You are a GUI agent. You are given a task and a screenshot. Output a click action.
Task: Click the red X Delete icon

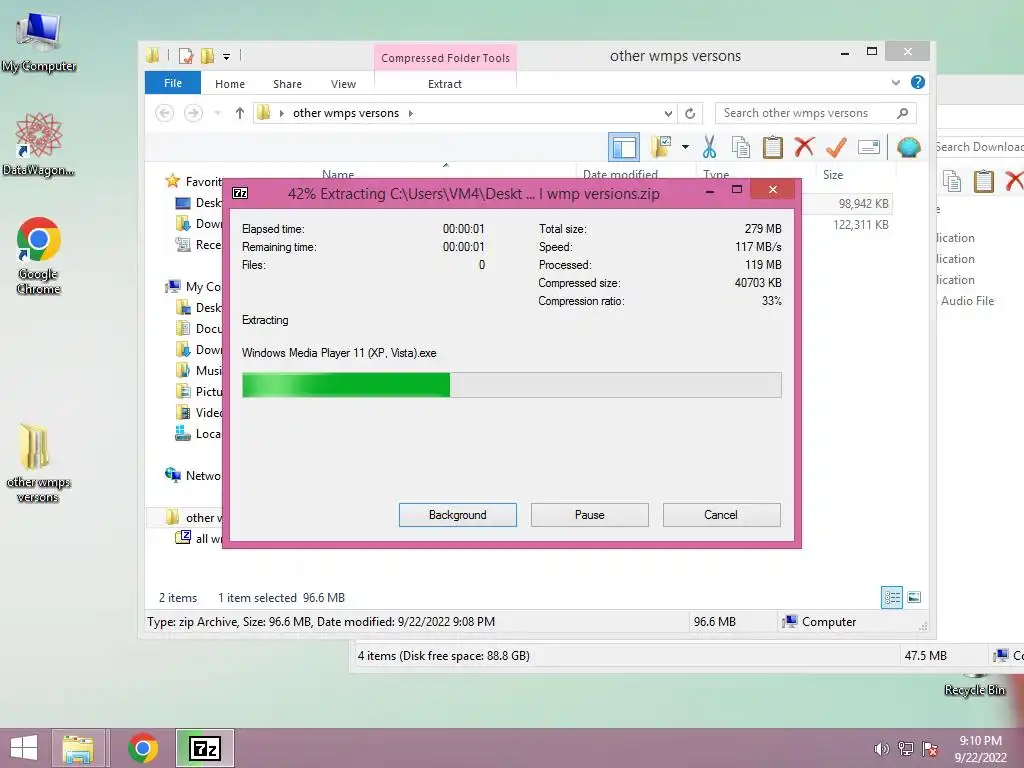(x=805, y=147)
